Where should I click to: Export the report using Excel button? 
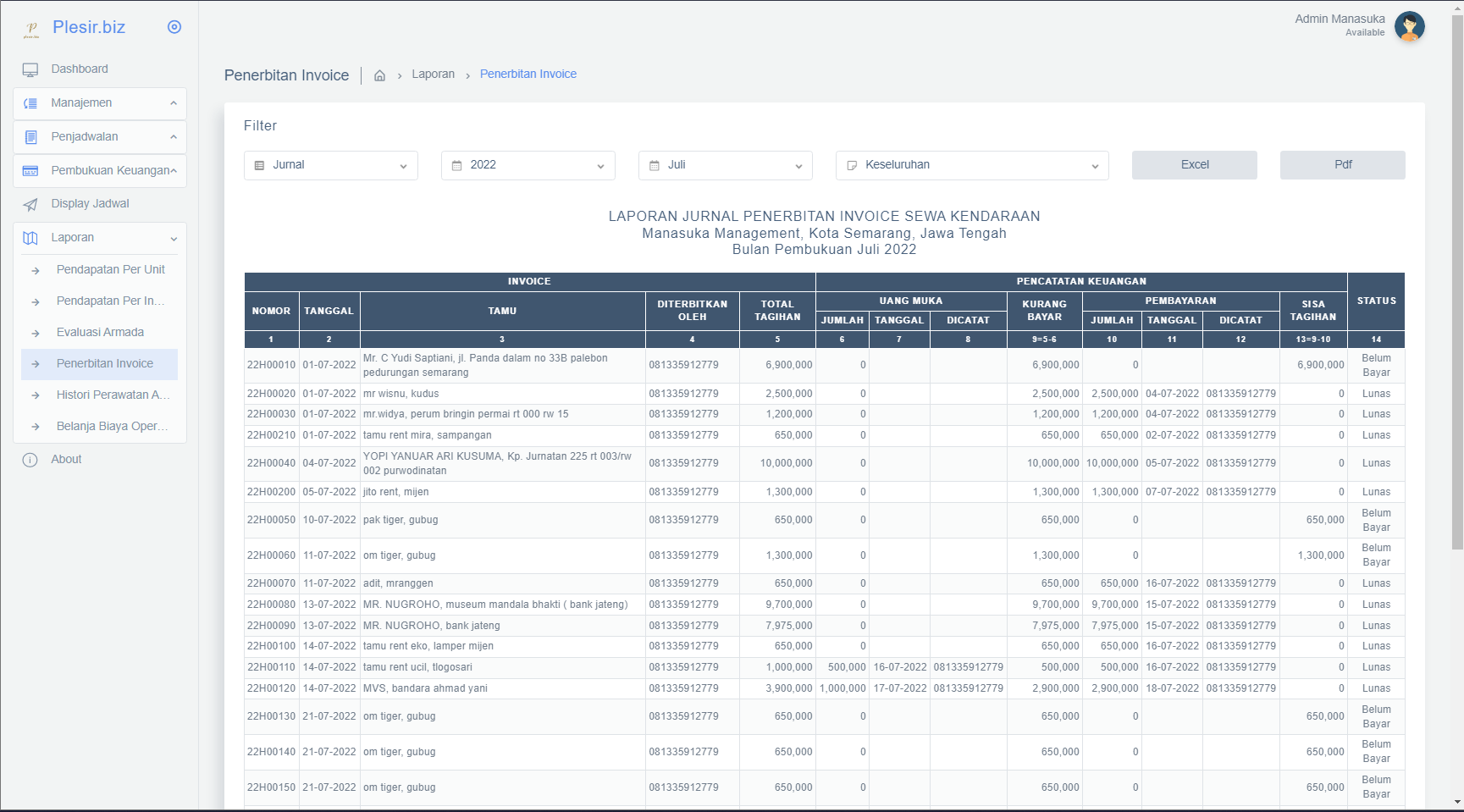point(1194,165)
